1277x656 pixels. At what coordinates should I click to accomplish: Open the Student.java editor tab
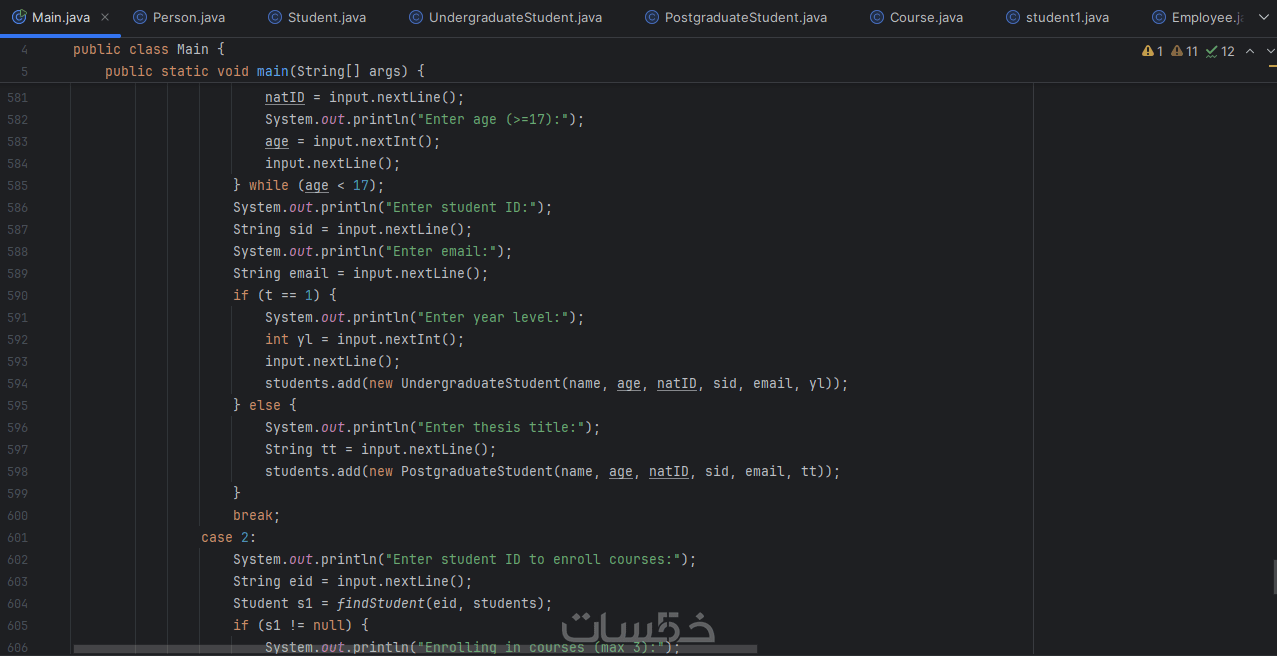pyautogui.click(x=316, y=17)
